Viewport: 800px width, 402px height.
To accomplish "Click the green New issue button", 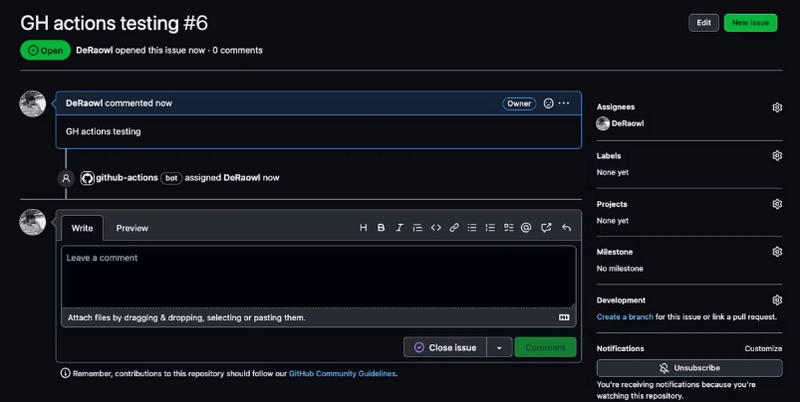I will tap(751, 22).
